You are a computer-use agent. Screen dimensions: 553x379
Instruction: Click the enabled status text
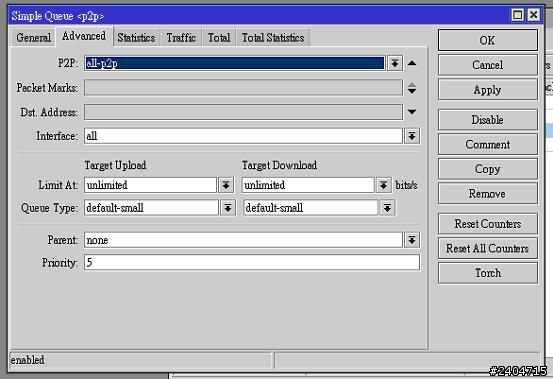[x=28, y=360]
